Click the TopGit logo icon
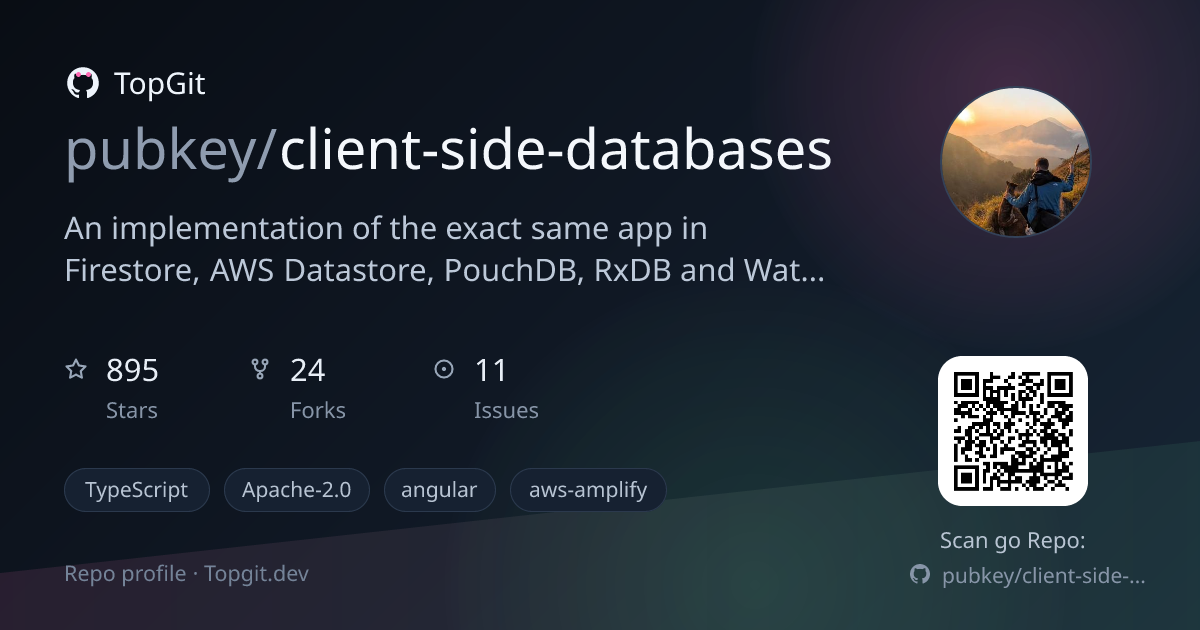 [x=82, y=83]
